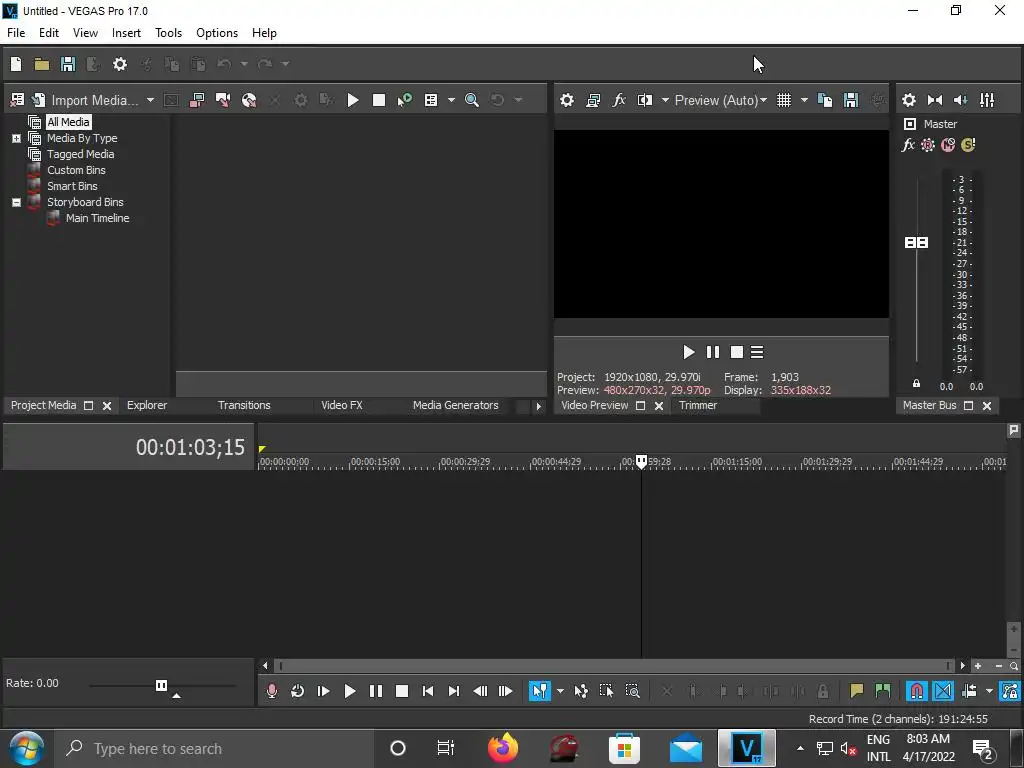Expand Media By Type tree node
The image size is (1024, 768).
coord(16,138)
